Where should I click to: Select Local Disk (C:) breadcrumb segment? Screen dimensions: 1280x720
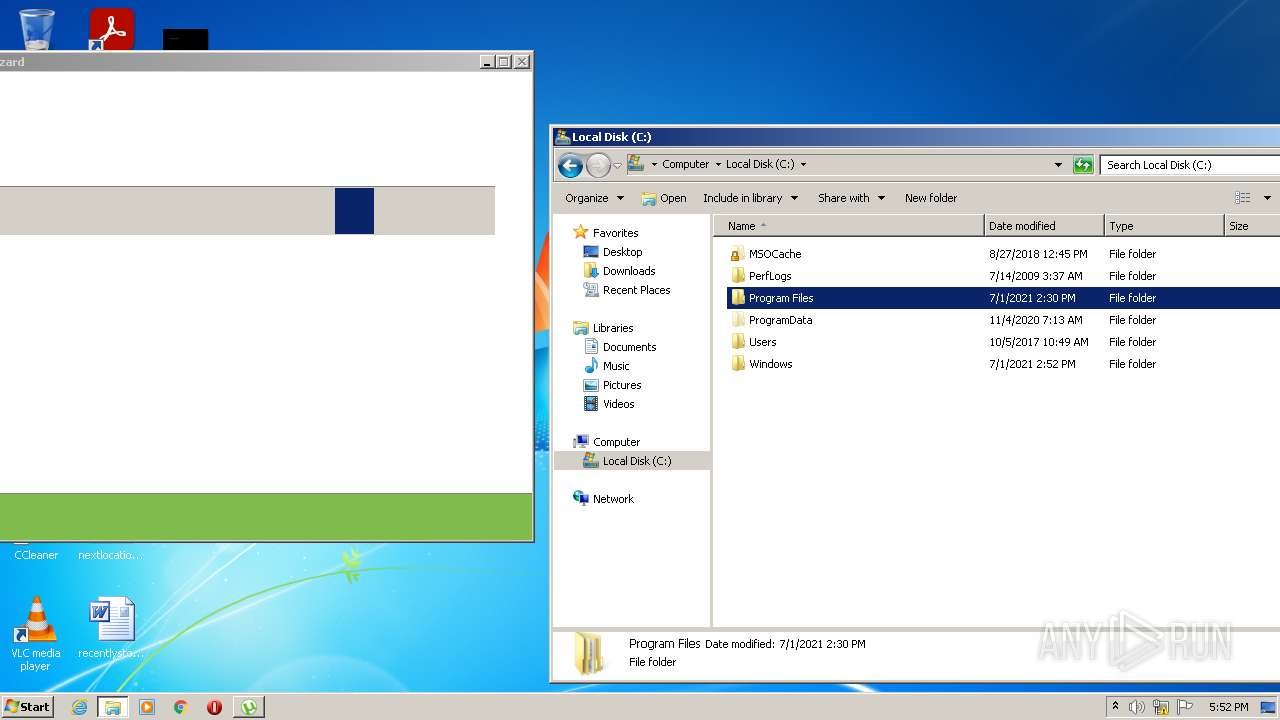click(760, 165)
